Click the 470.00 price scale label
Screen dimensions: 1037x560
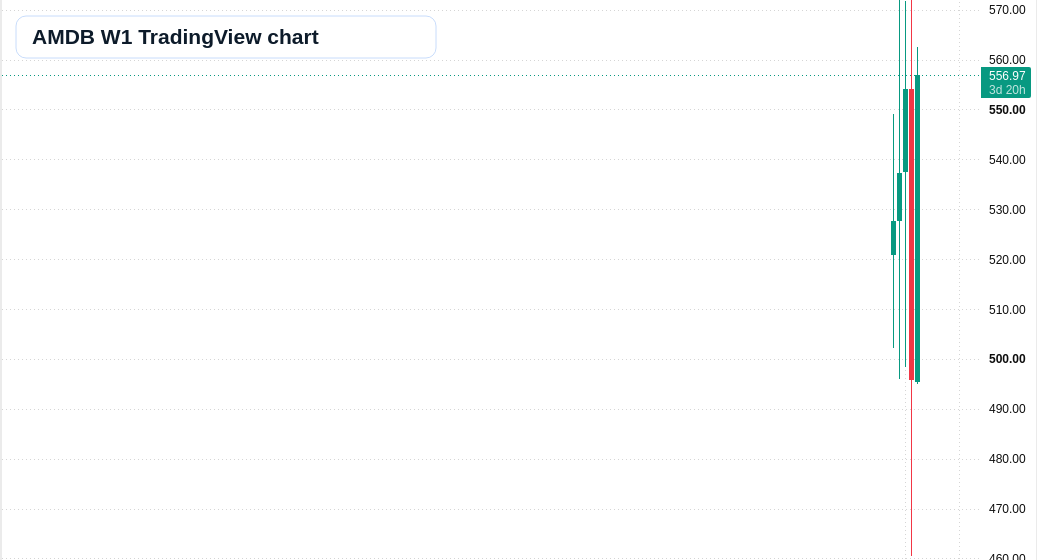[1007, 509]
